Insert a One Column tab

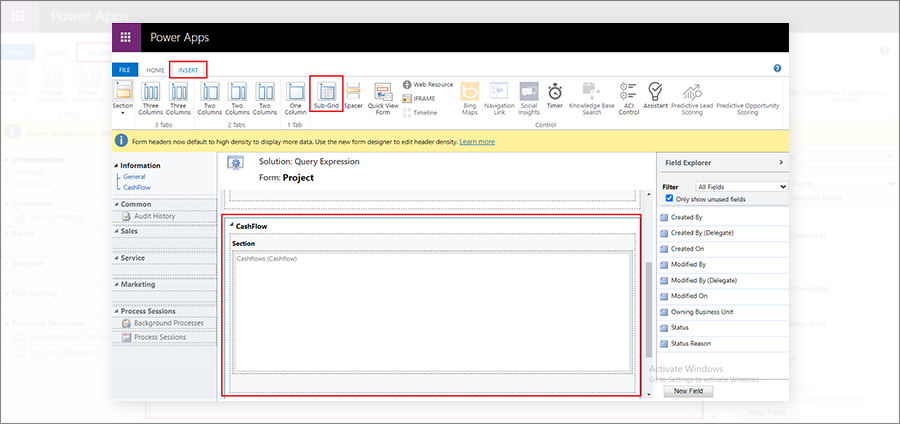296,98
